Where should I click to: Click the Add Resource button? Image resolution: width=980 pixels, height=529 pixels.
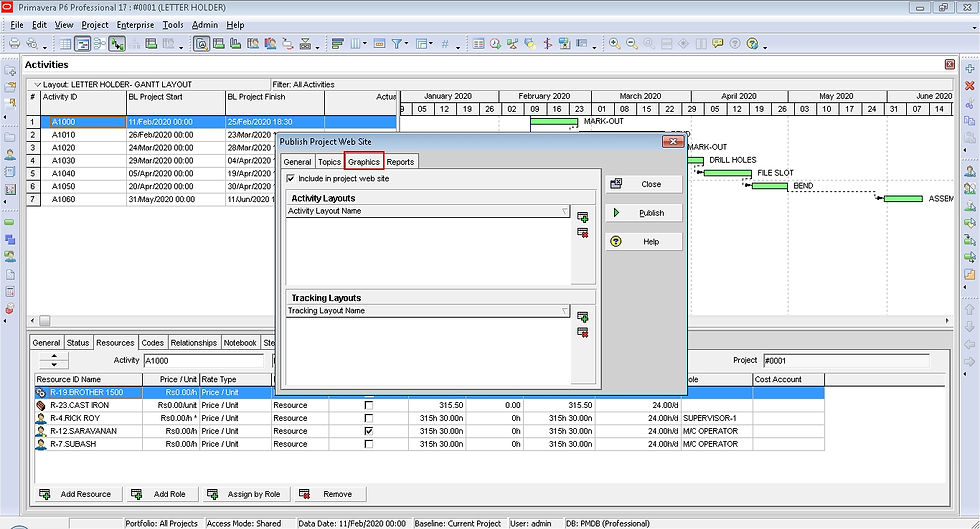[x=76, y=494]
